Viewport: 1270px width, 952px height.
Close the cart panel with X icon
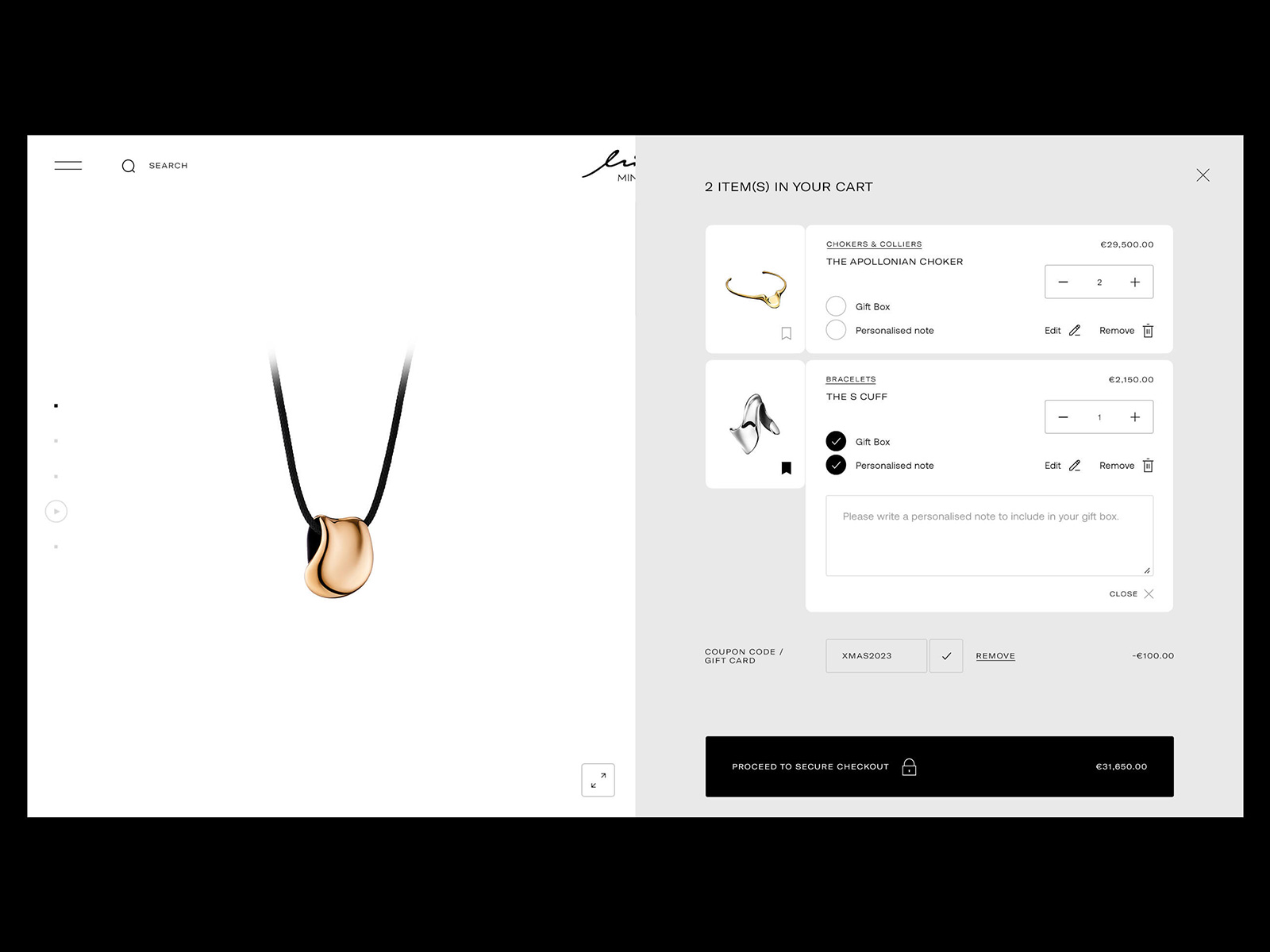click(x=1203, y=175)
